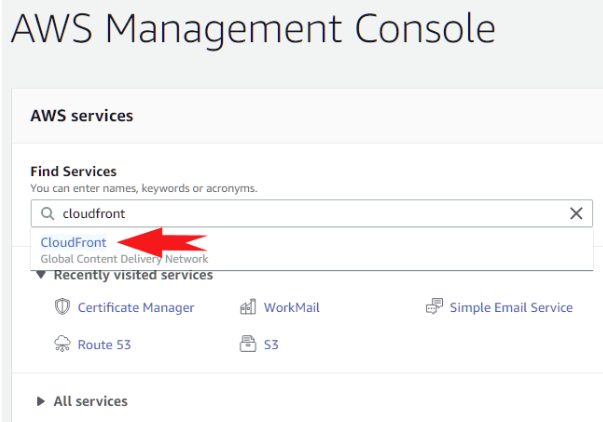Click the Find Services label

pos(73,171)
